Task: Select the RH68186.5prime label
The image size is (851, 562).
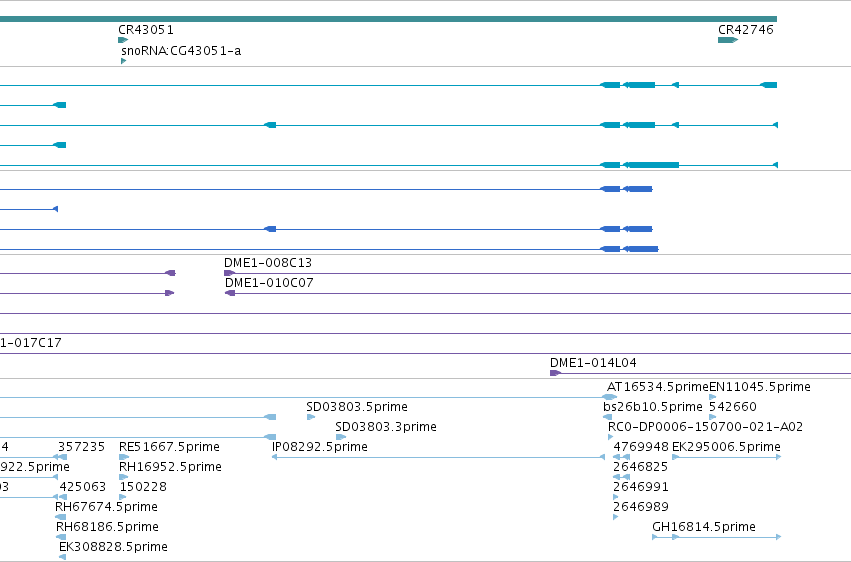Action: 107,527
